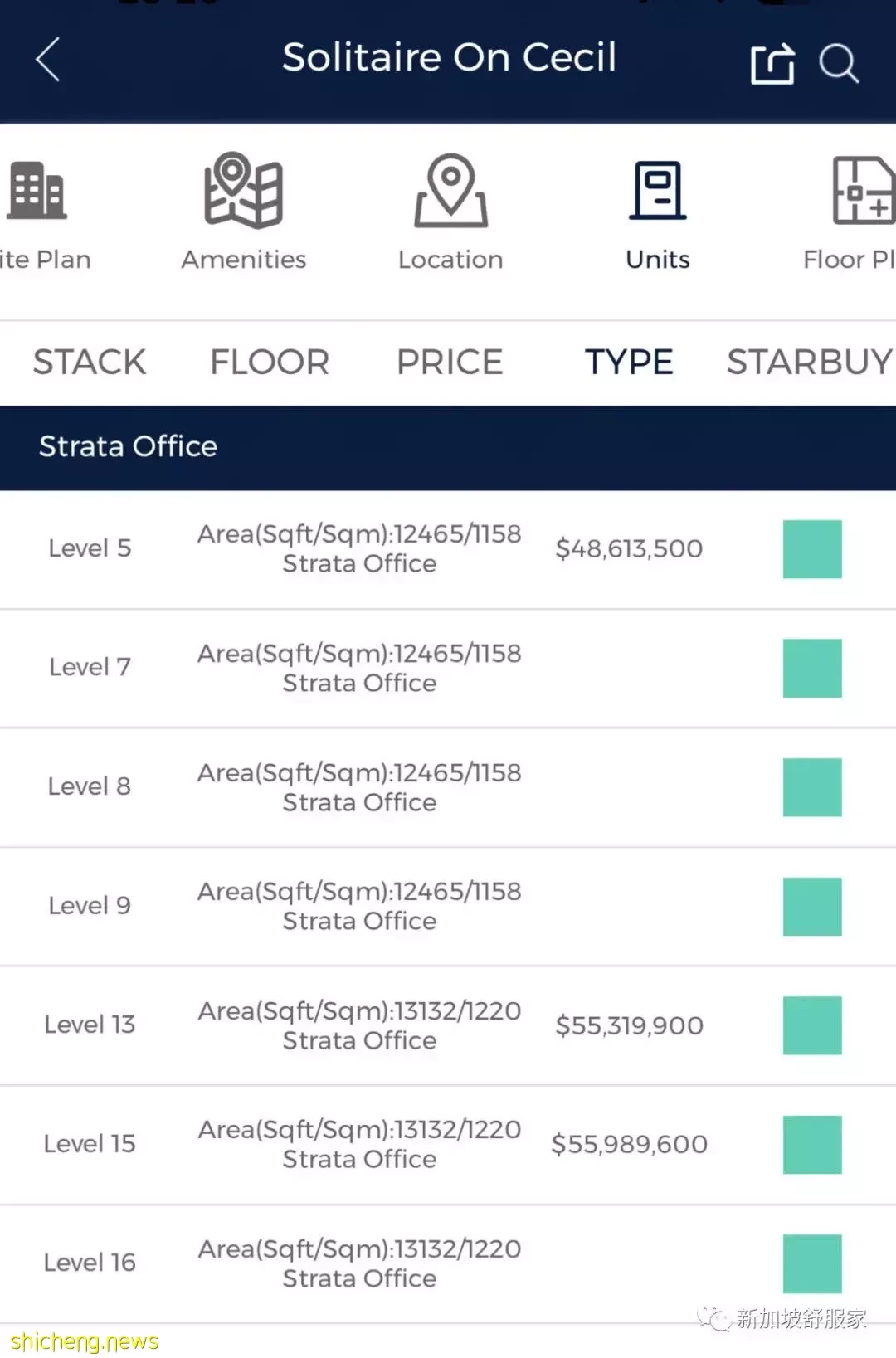Select the TYPE tab
The width and height of the screenshot is (896, 1358).
[x=629, y=363]
